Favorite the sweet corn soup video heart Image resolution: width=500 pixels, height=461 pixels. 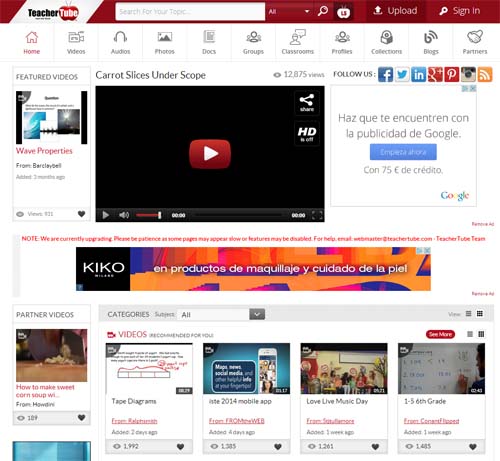tap(81, 417)
